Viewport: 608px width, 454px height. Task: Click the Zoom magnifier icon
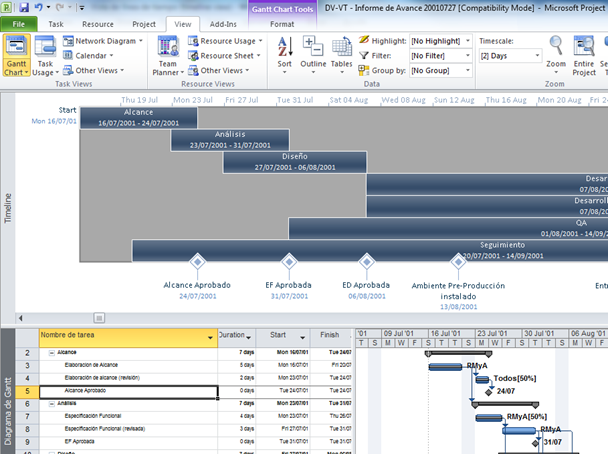point(556,45)
